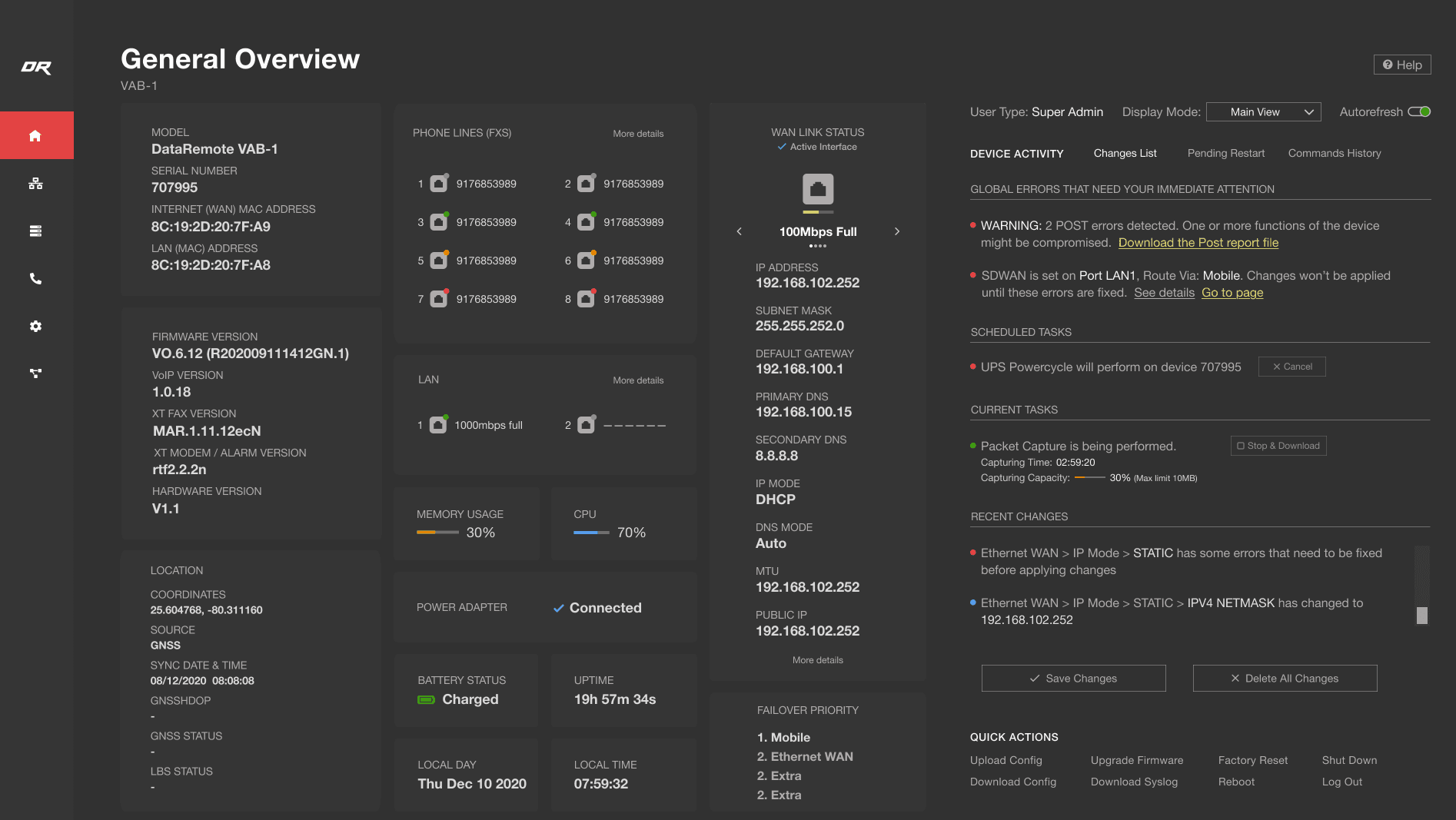This screenshot has width=1456, height=820.
Task: Open the Commands History tab
Action: coord(1334,153)
